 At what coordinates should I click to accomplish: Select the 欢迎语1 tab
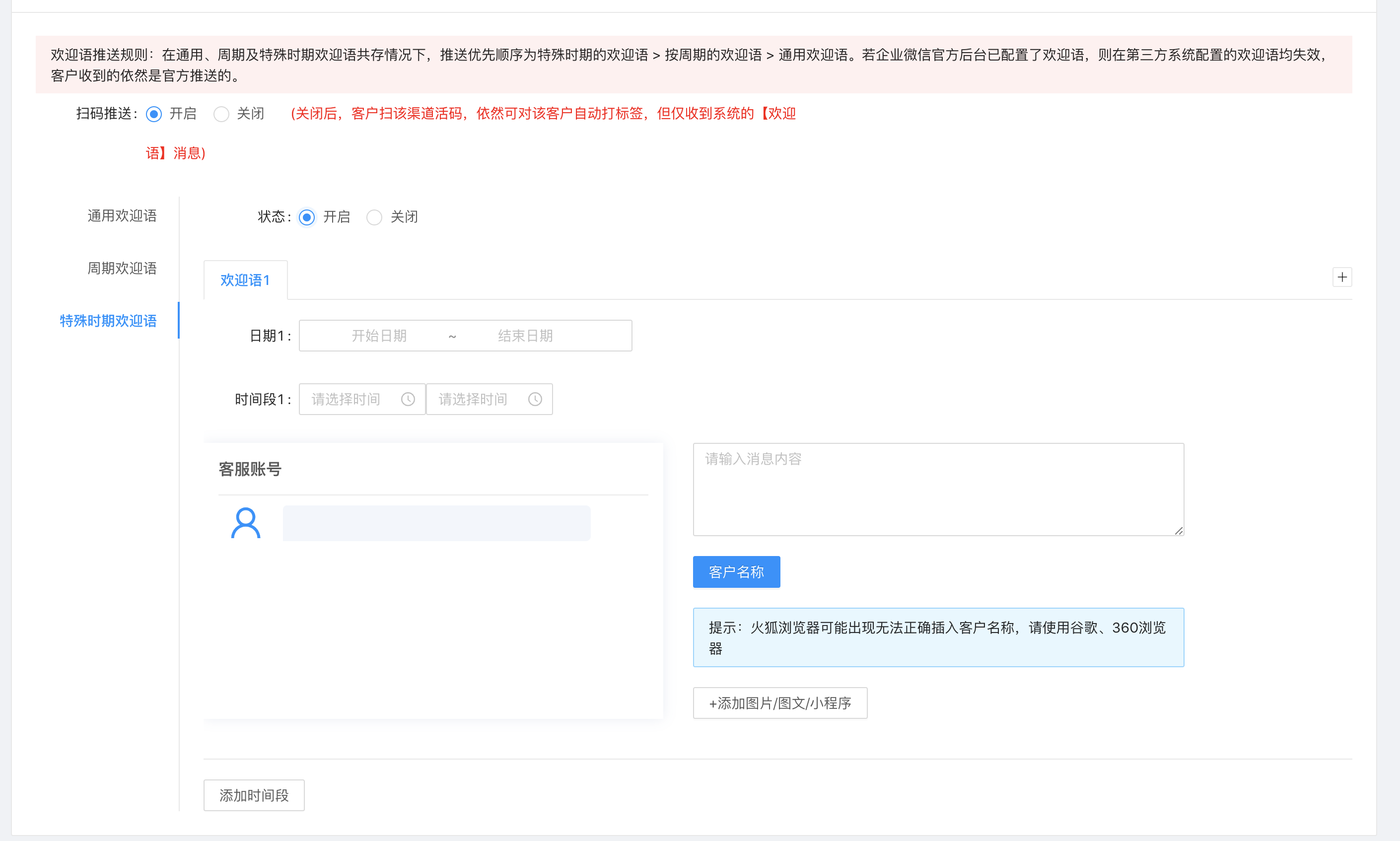245,280
